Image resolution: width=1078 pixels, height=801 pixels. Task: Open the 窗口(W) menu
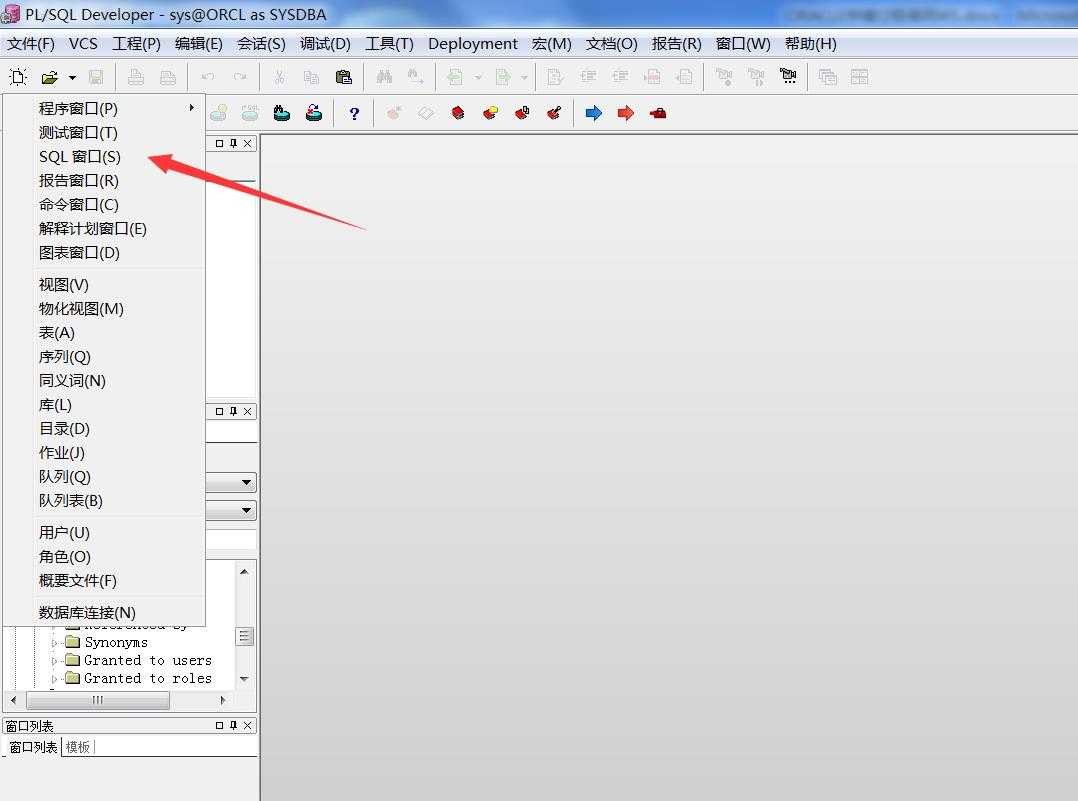(743, 44)
